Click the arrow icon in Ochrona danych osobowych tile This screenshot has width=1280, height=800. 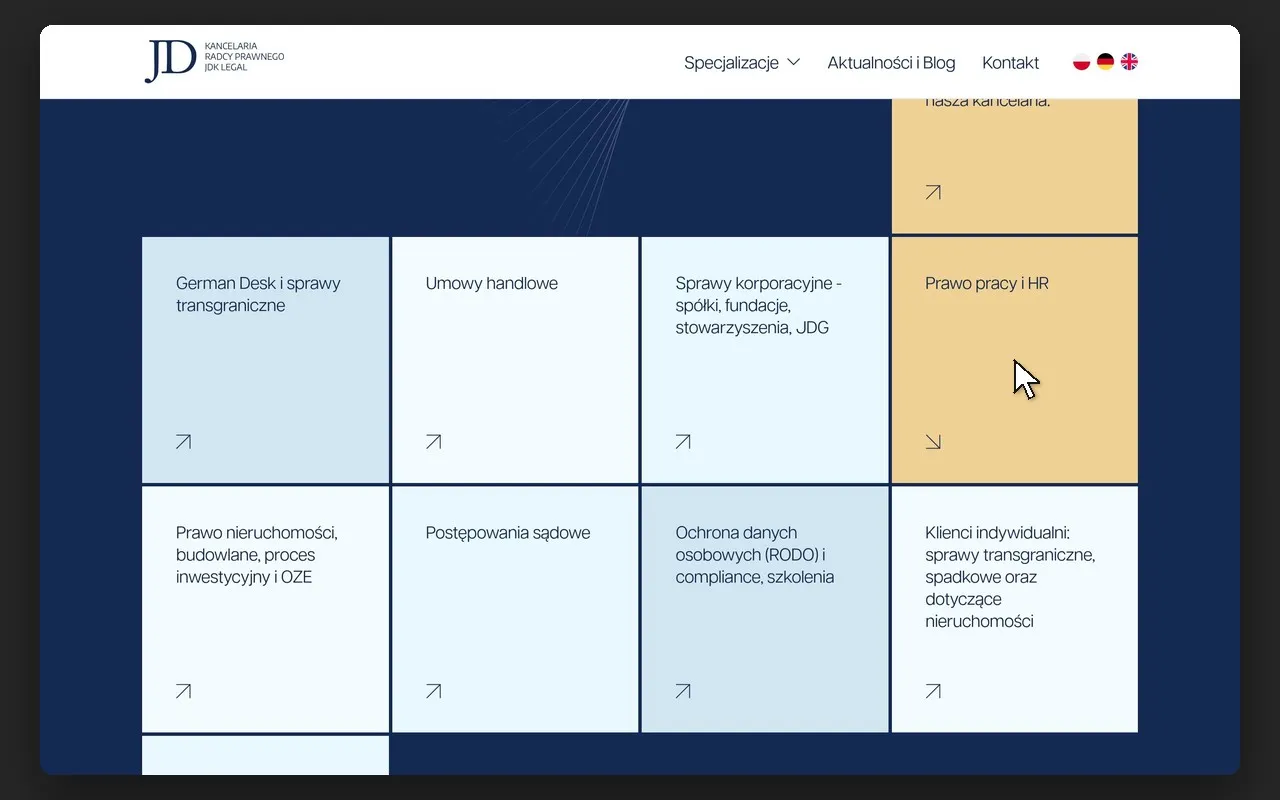683,690
